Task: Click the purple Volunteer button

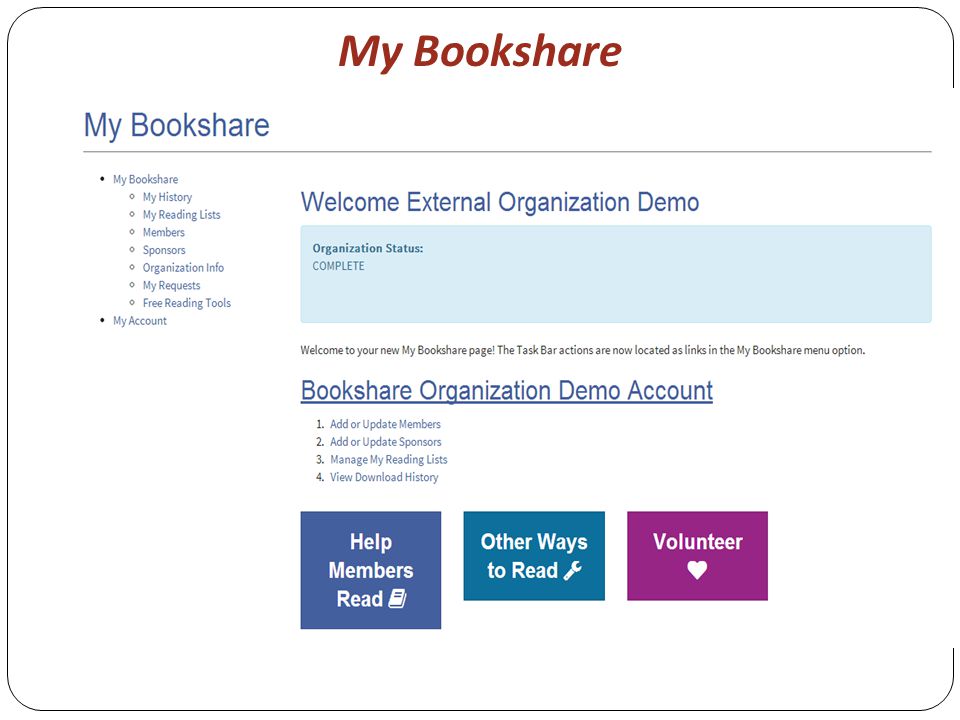Action: 697,556
